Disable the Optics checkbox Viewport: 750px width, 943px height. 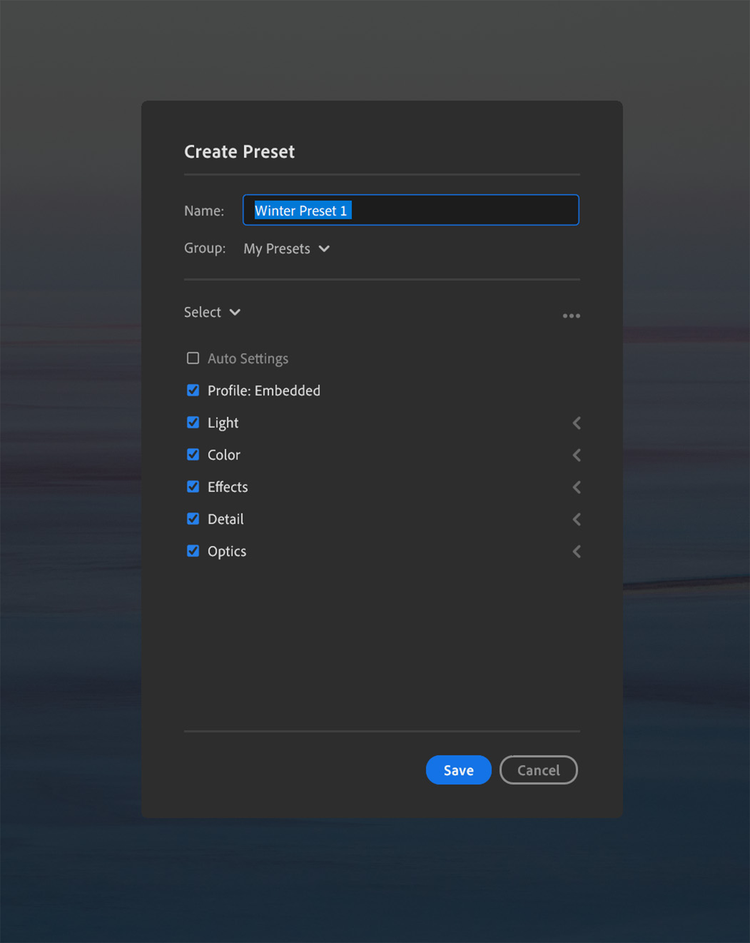192,550
